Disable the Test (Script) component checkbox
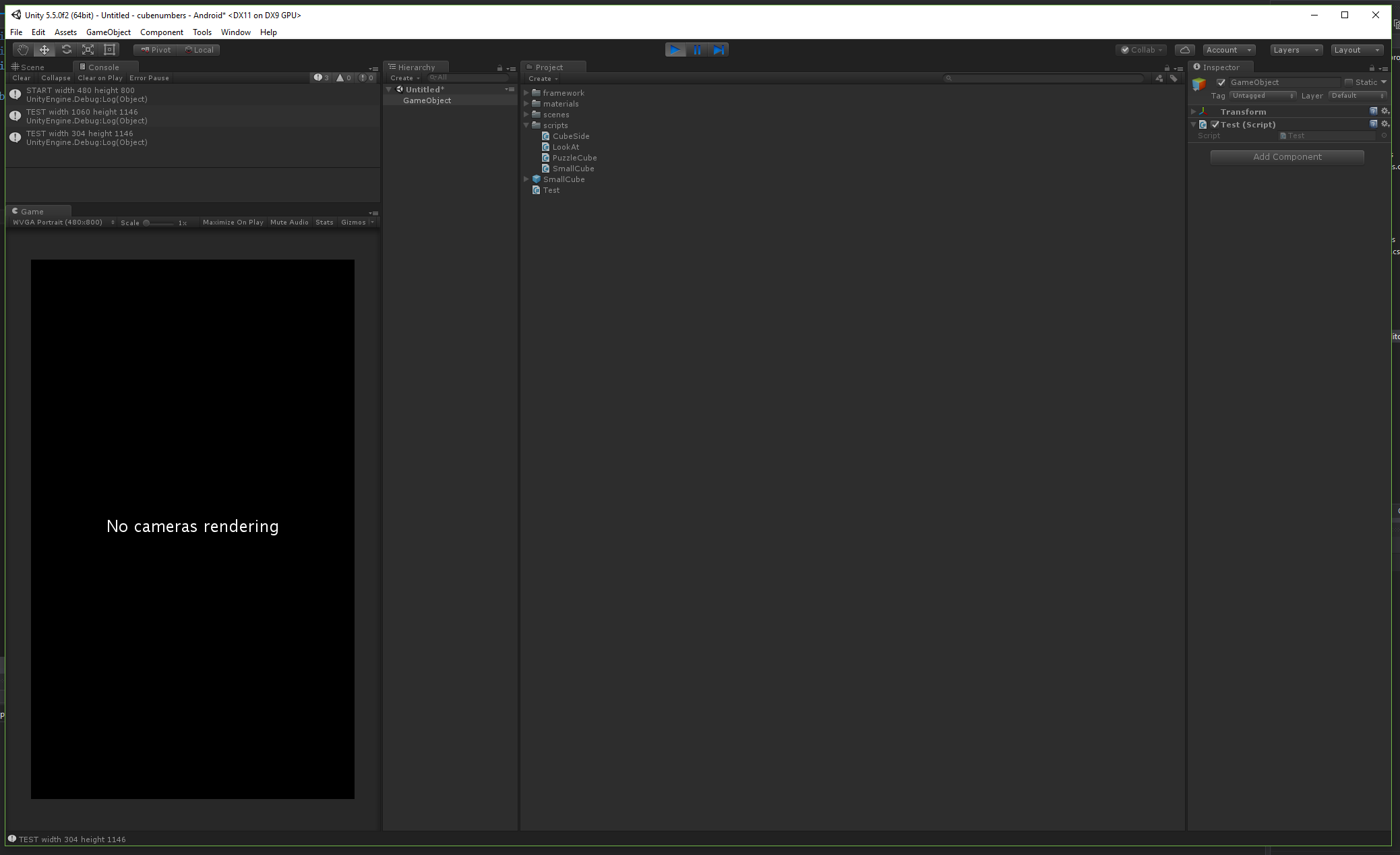The image size is (1400, 855). 1215,124
